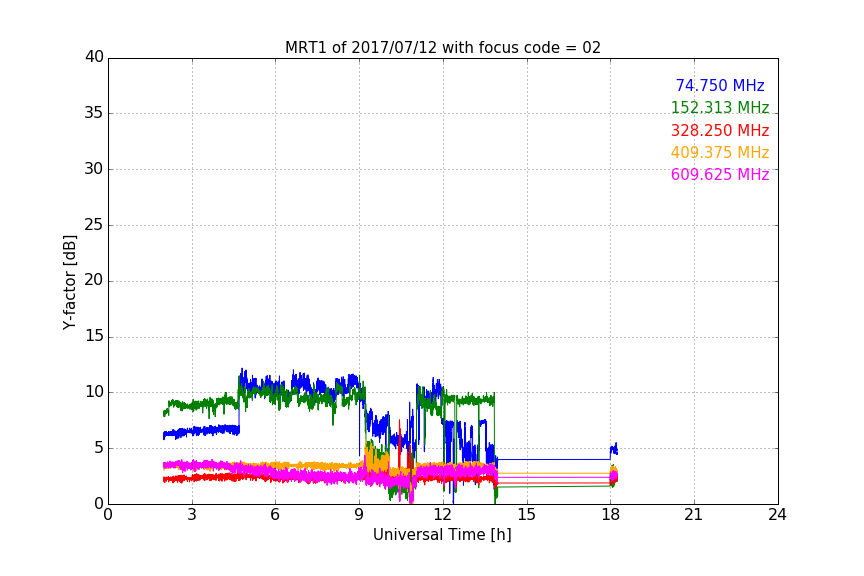Click the y-axis tick label 40
Screen dimensions: 864x576
point(94,57)
